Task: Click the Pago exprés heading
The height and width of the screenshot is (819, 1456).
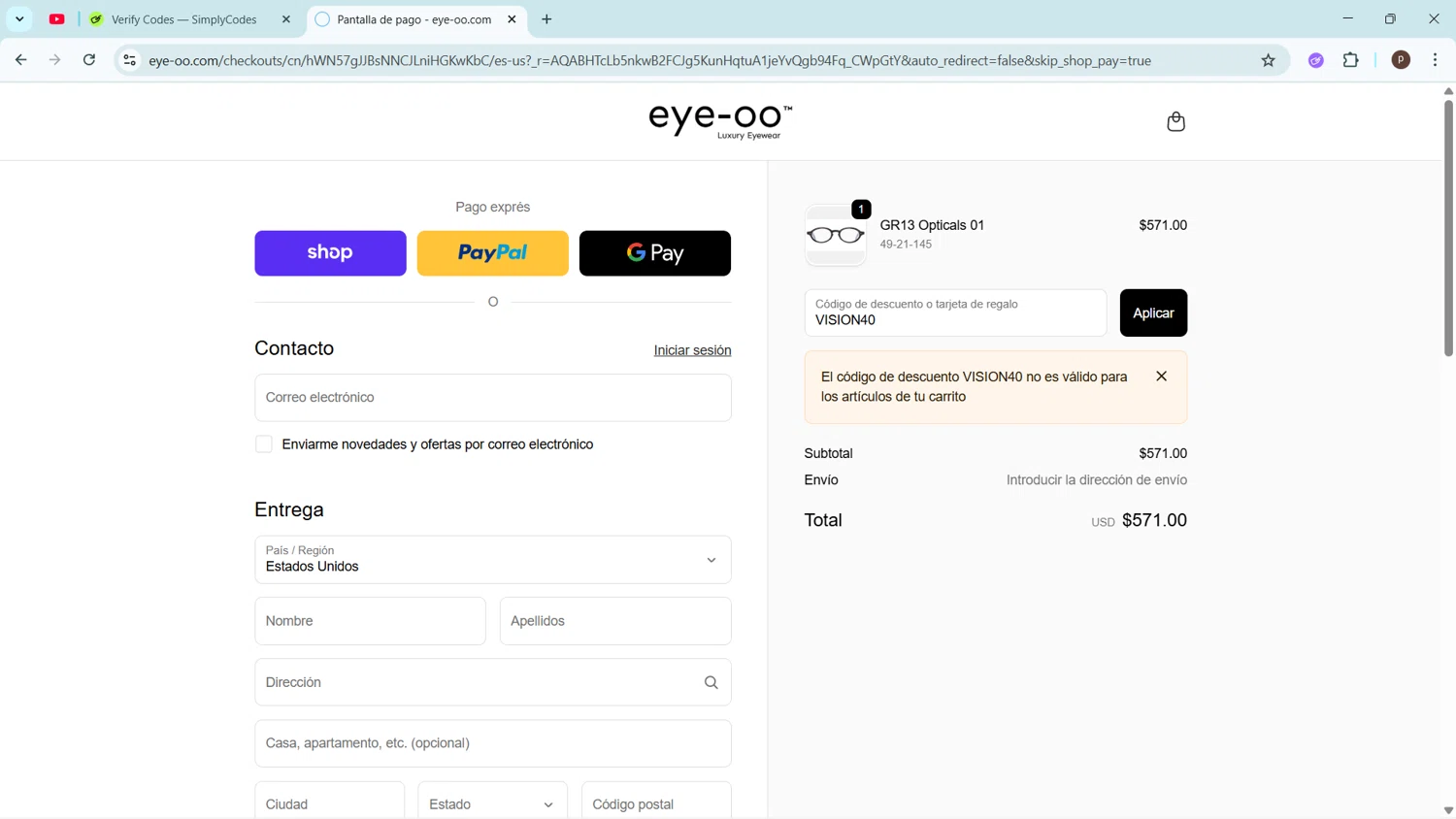Action: (492, 207)
